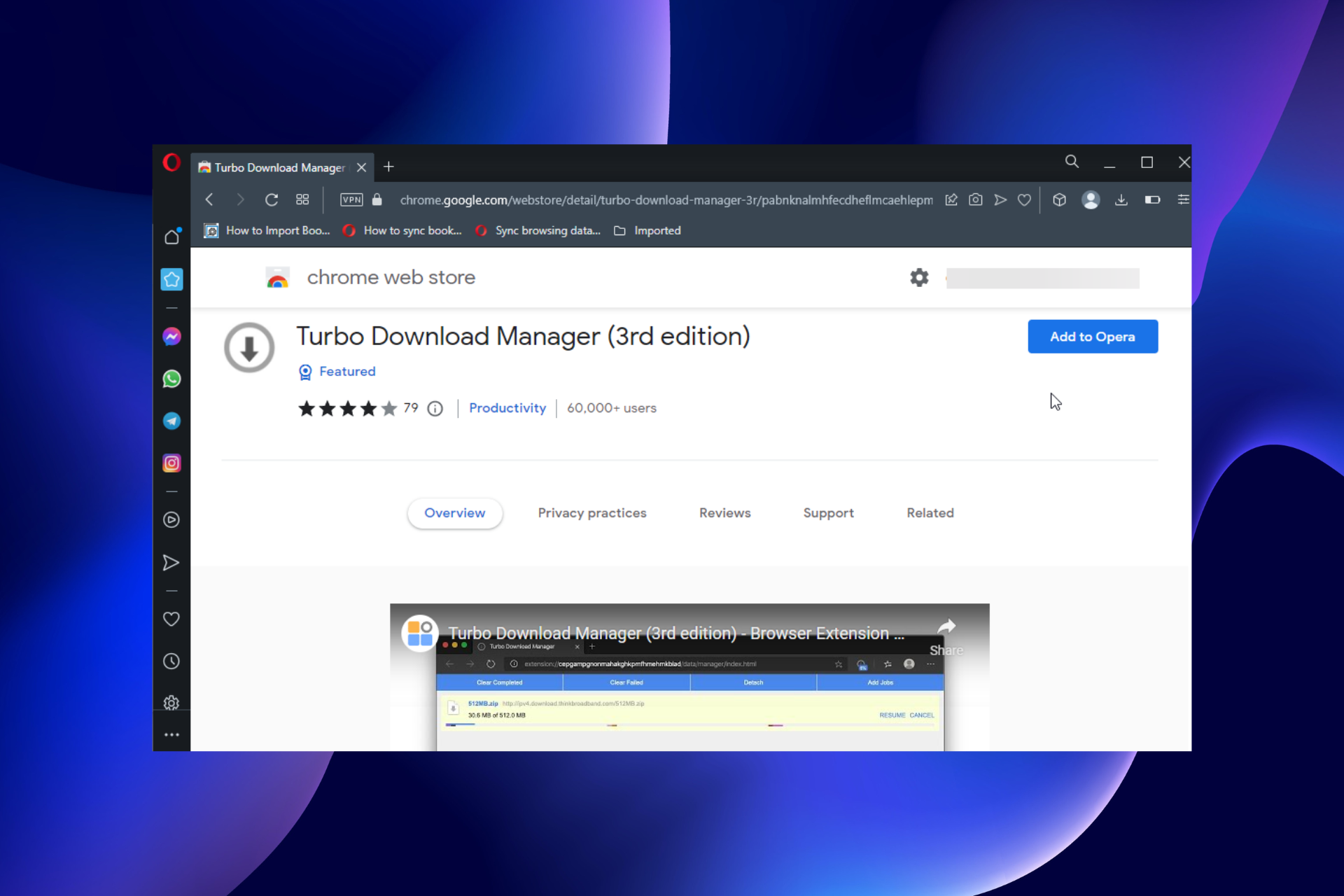1344x896 pixels.
Task: Open 'How to Import Boo...' bookmark
Action: [x=267, y=231]
